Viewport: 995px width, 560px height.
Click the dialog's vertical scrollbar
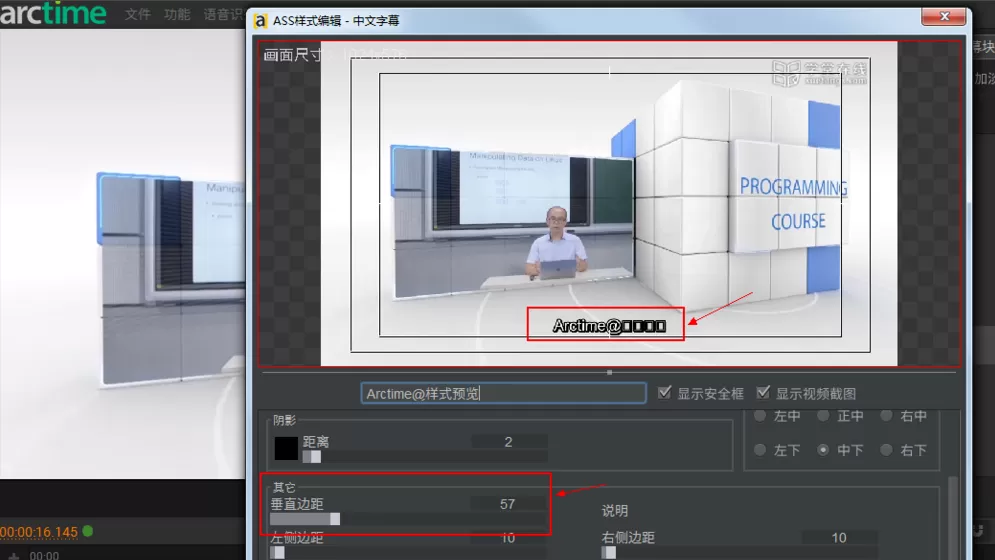pyautogui.click(x=952, y=517)
